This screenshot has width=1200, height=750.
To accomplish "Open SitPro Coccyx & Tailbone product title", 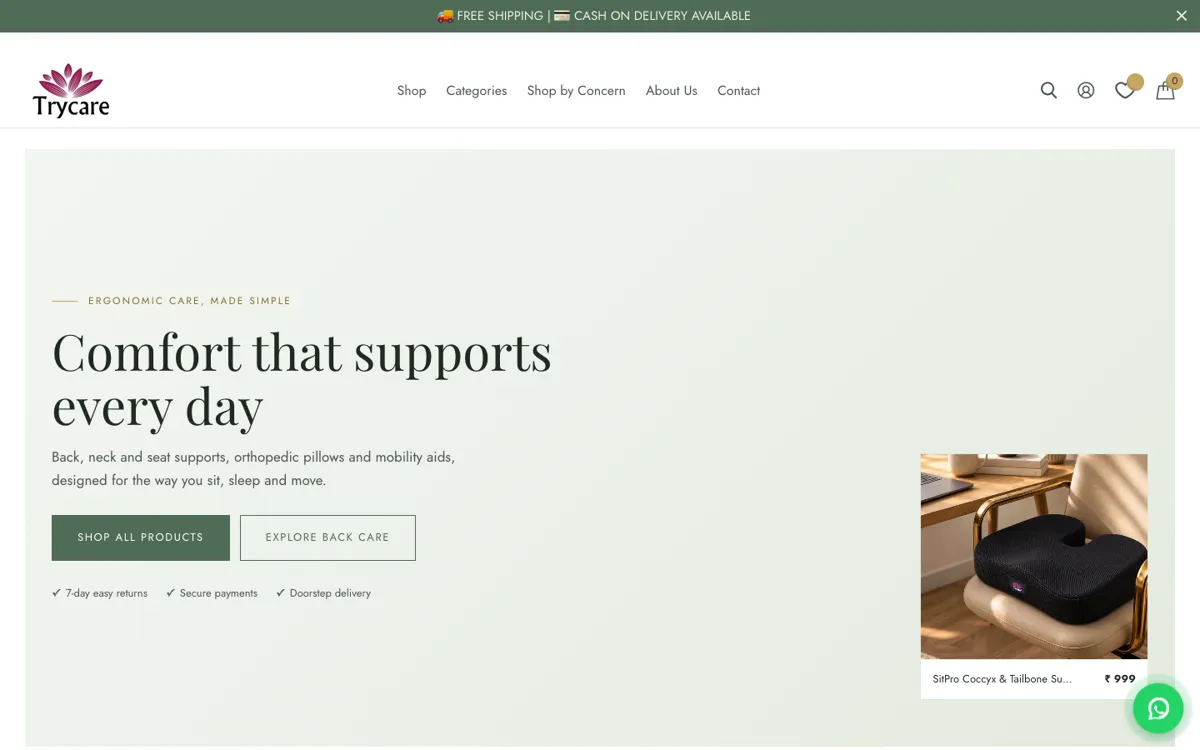I will [1002, 679].
